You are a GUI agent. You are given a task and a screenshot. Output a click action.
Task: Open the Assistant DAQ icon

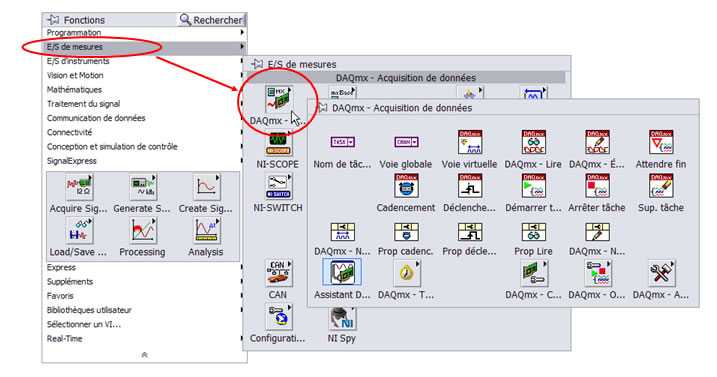pos(342,273)
